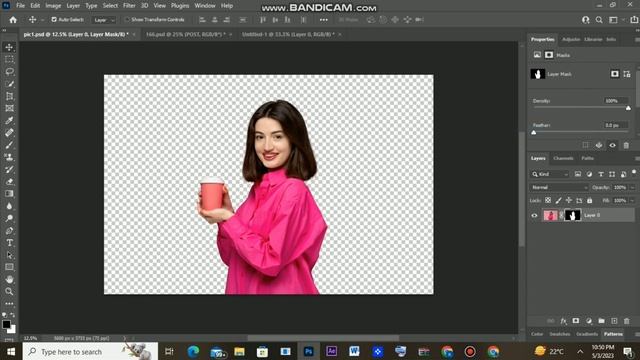This screenshot has height=360, width=640.
Task: Toggle the Auto-Select checkbox
Action: point(54,20)
